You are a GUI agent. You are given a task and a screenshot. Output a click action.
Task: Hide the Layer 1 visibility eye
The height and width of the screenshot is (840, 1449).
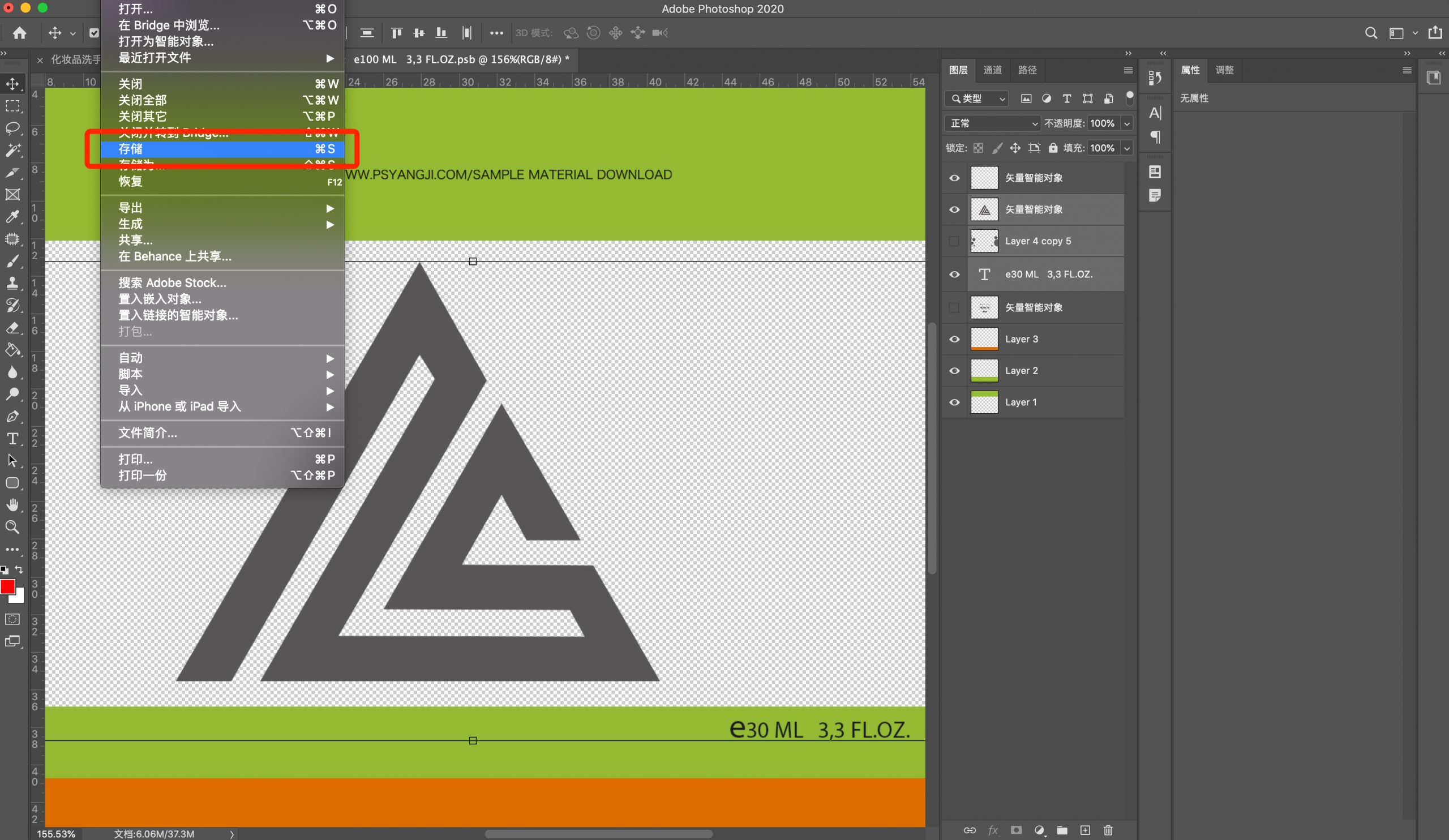tap(954, 402)
